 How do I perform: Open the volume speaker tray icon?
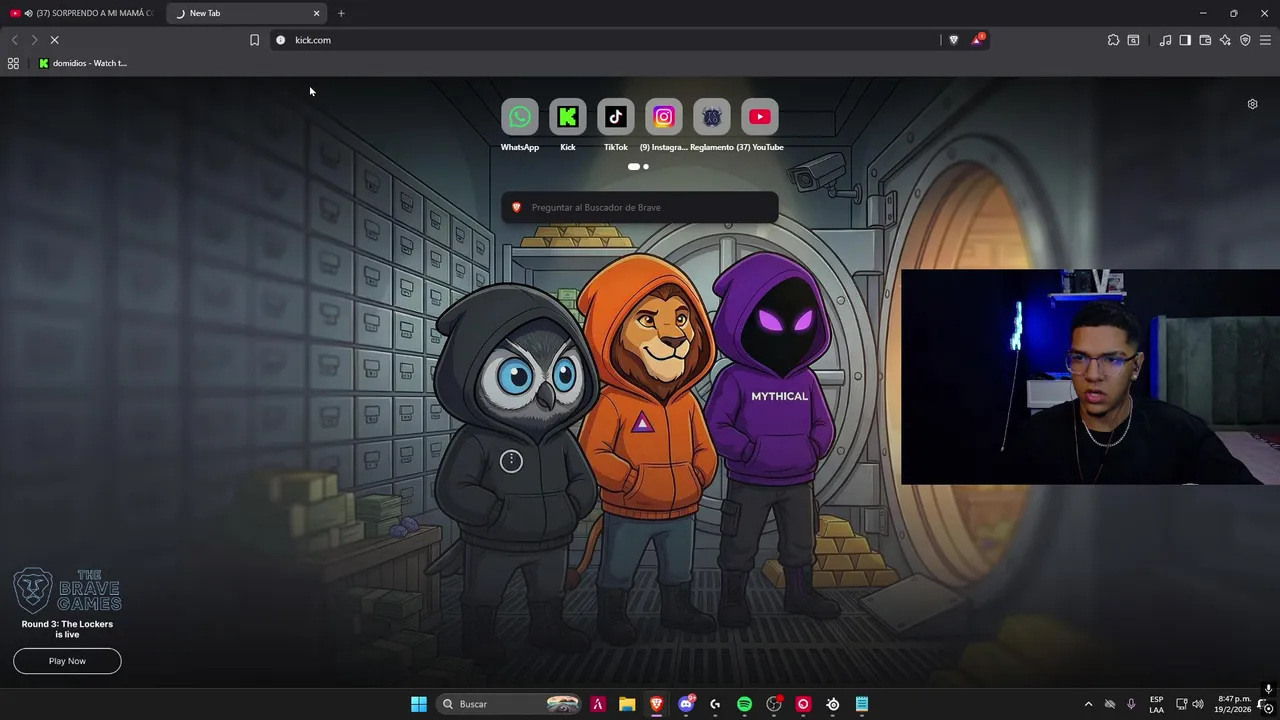(x=1198, y=704)
